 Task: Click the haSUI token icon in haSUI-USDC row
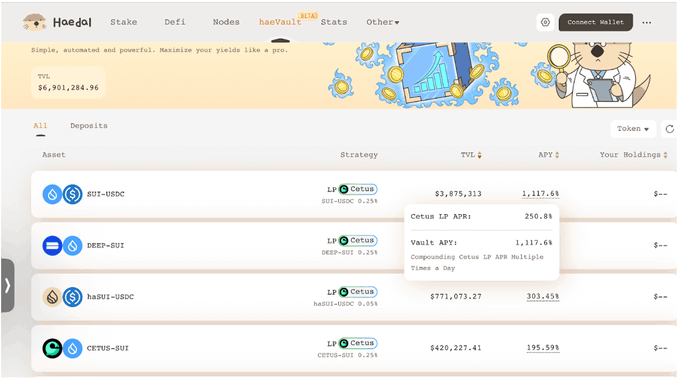click(x=52, y=297)
